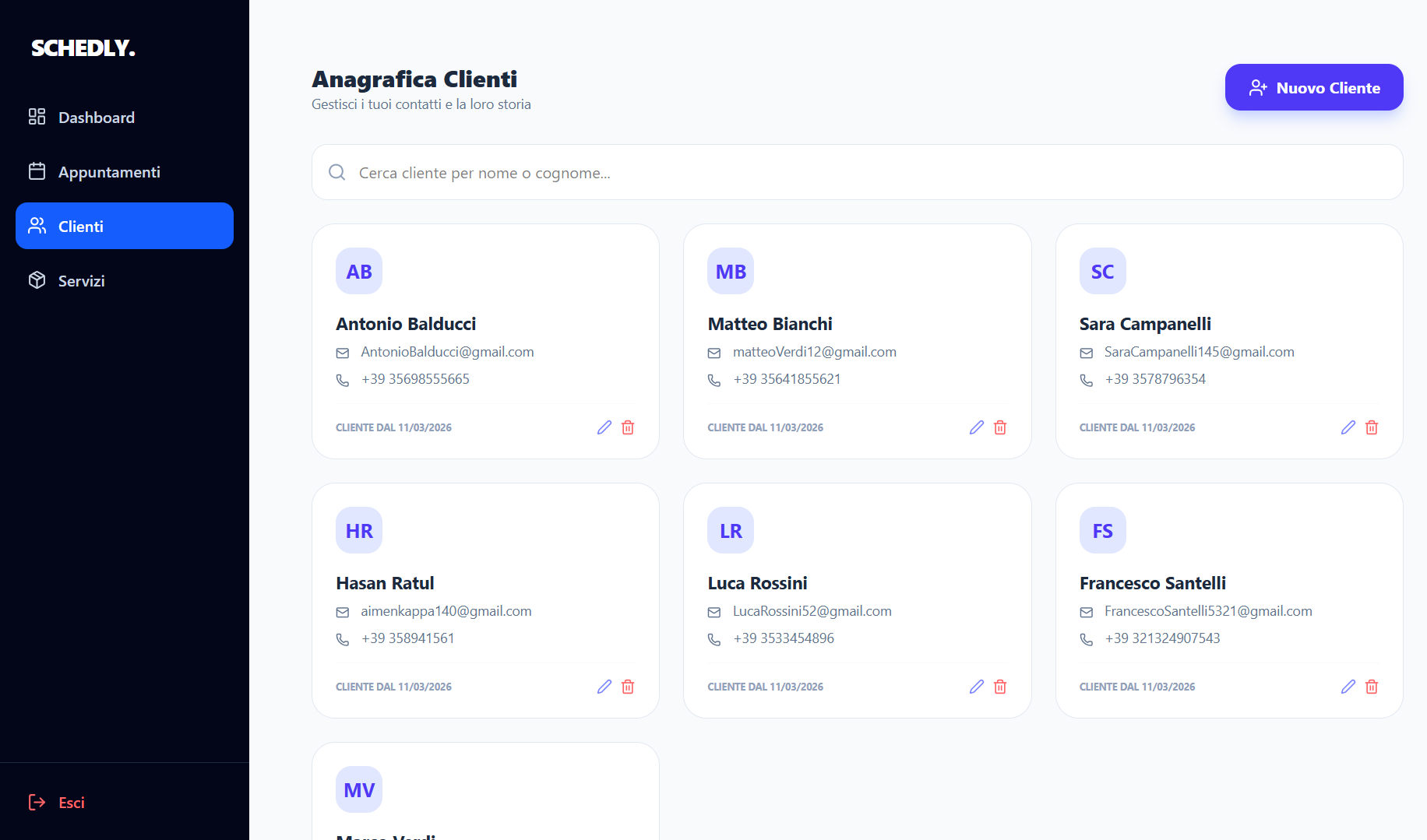Image resolution: width=1427 pixels, height=840 pixels.
Task: Focus the Cerca cliente search field
Action: [x=857, y=172]
